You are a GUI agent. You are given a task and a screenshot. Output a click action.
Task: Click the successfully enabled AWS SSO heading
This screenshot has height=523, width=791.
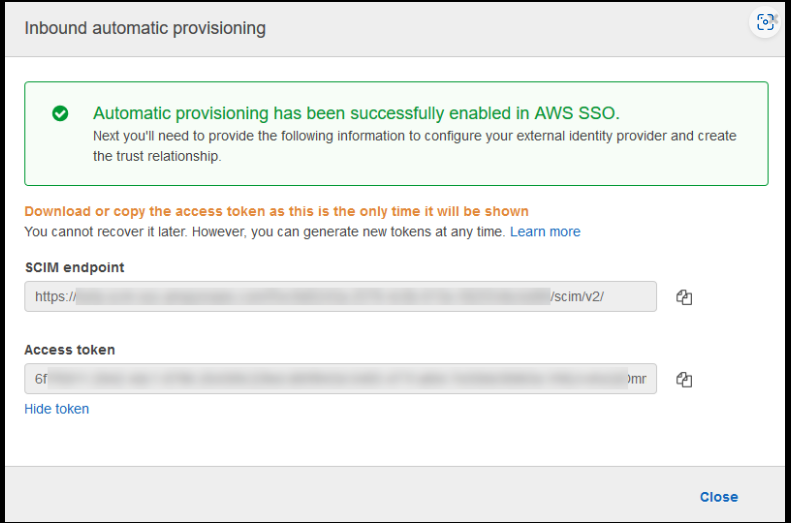356,113
